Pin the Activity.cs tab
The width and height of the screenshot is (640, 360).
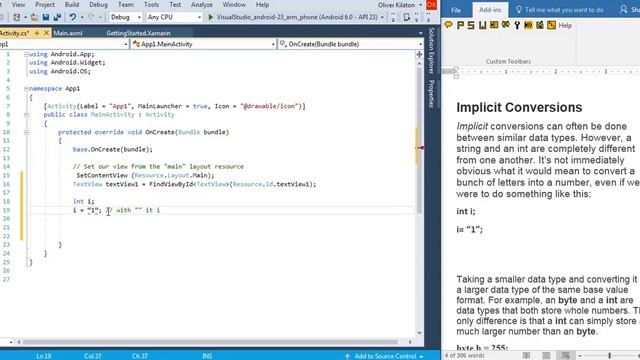[37, 33]
